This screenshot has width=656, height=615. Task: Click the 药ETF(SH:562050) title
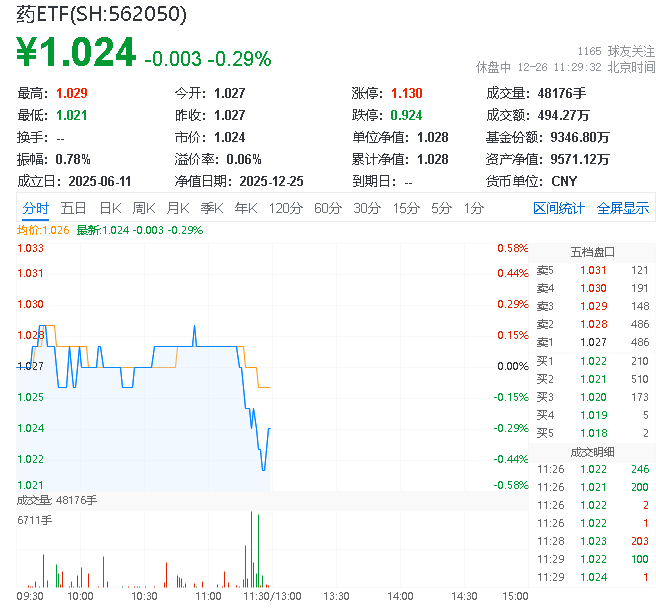(94, 15)
